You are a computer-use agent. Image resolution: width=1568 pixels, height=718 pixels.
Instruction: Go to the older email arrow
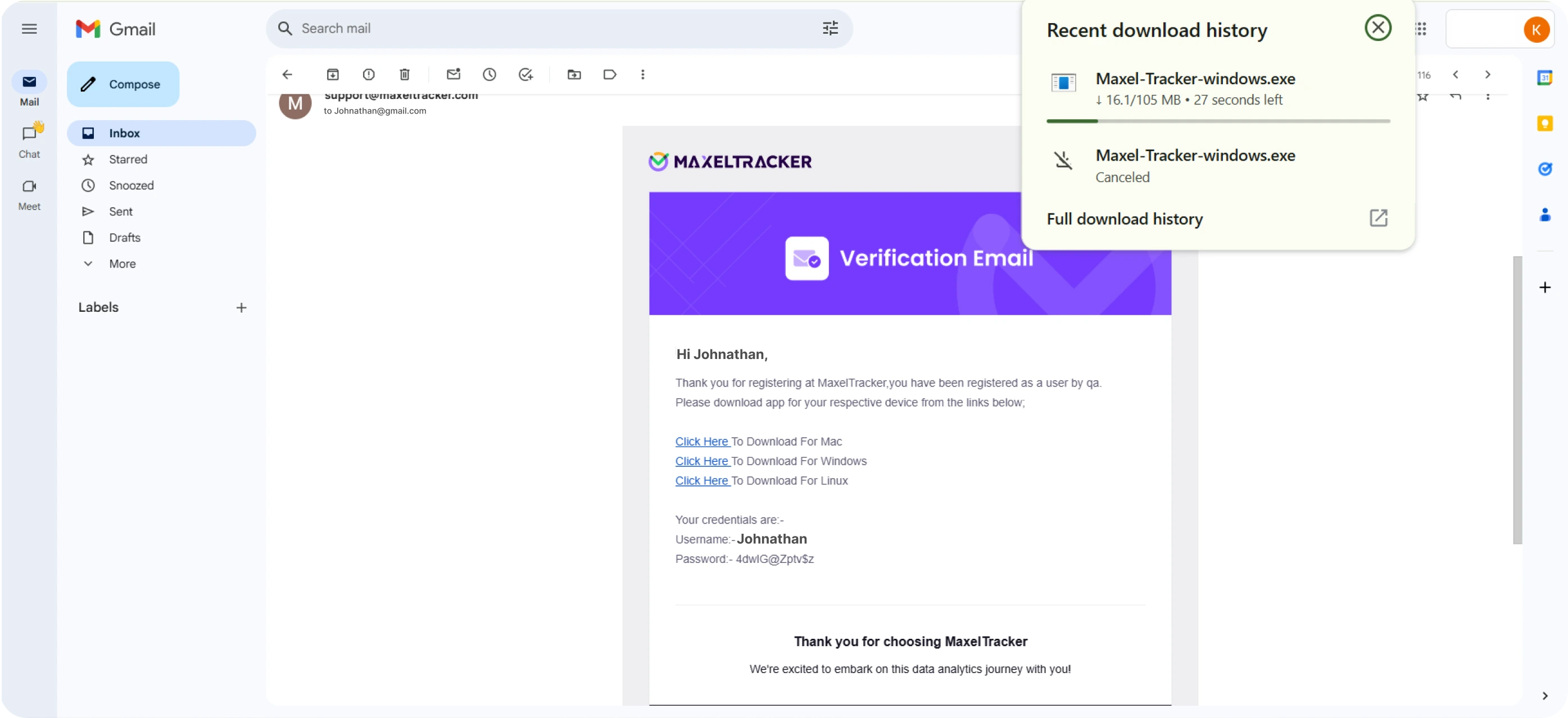[x=1488, y=74]
